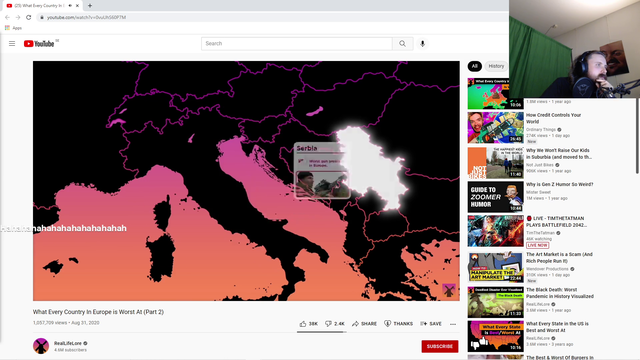Open Why We Won't Raise Our Kids title
Image resolution: width=640 pixels, height=360 pixels.
click(558, 153)
